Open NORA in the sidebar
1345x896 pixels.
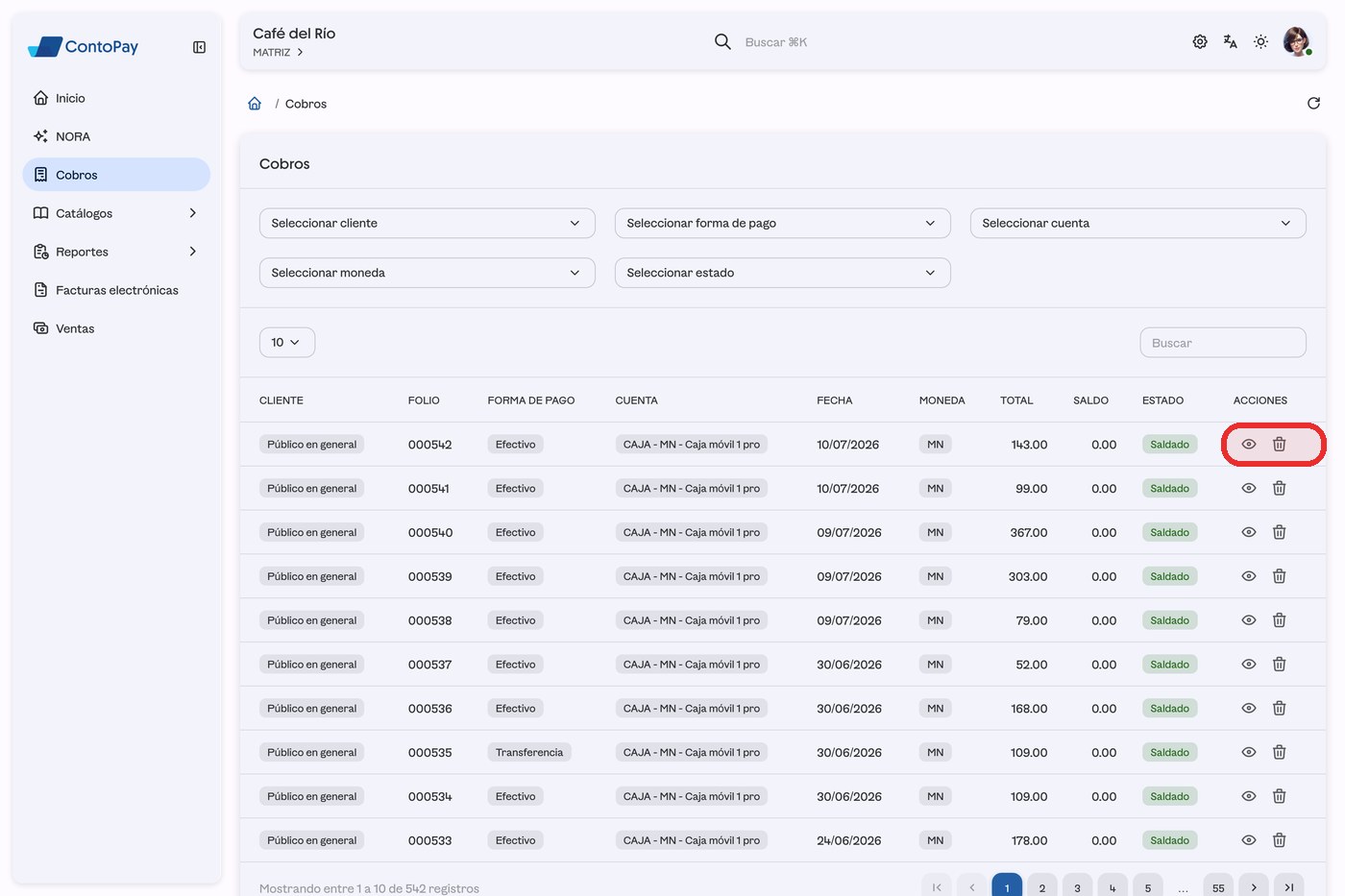[116, 136]
